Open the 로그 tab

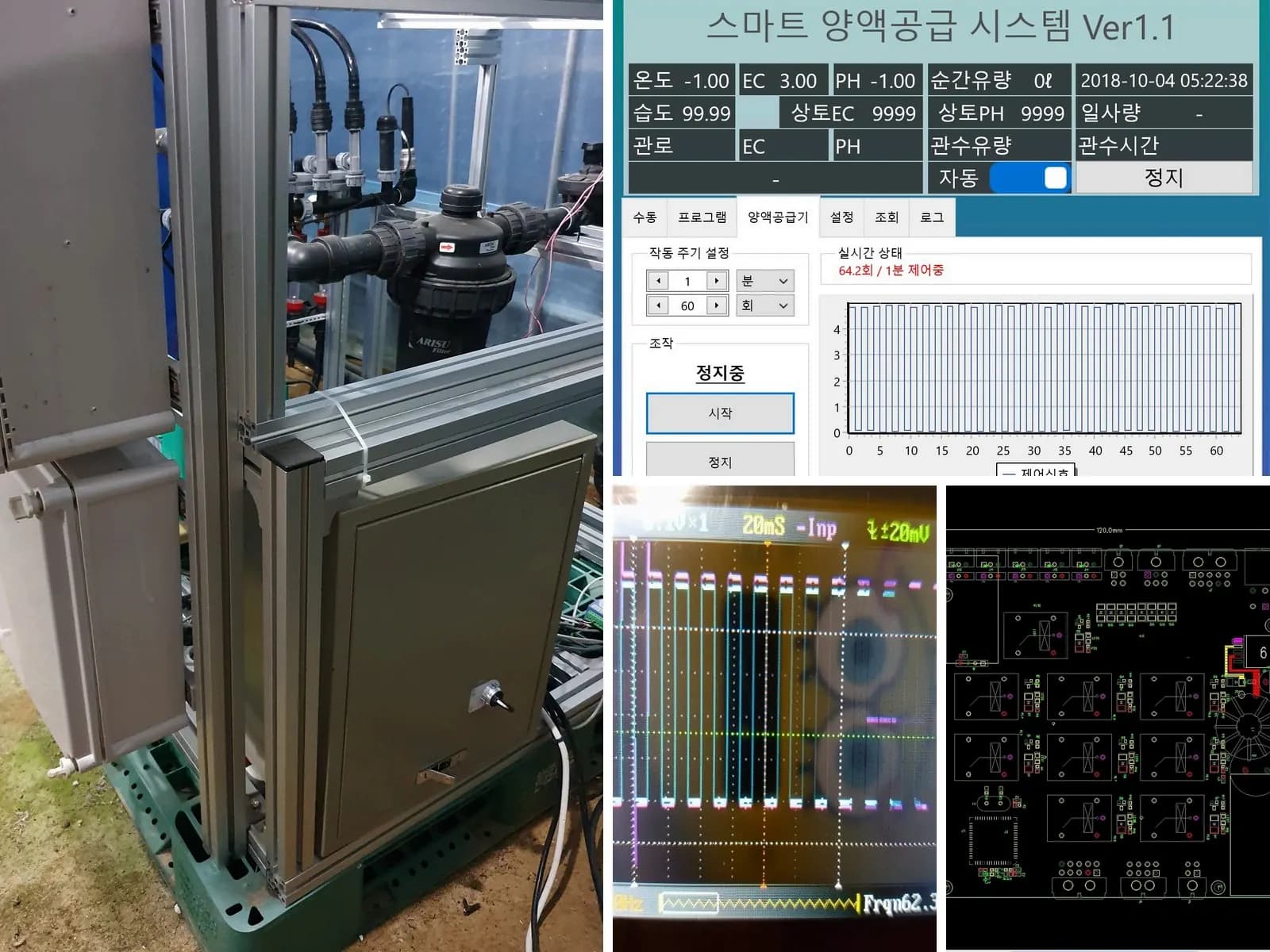point(932,217)
